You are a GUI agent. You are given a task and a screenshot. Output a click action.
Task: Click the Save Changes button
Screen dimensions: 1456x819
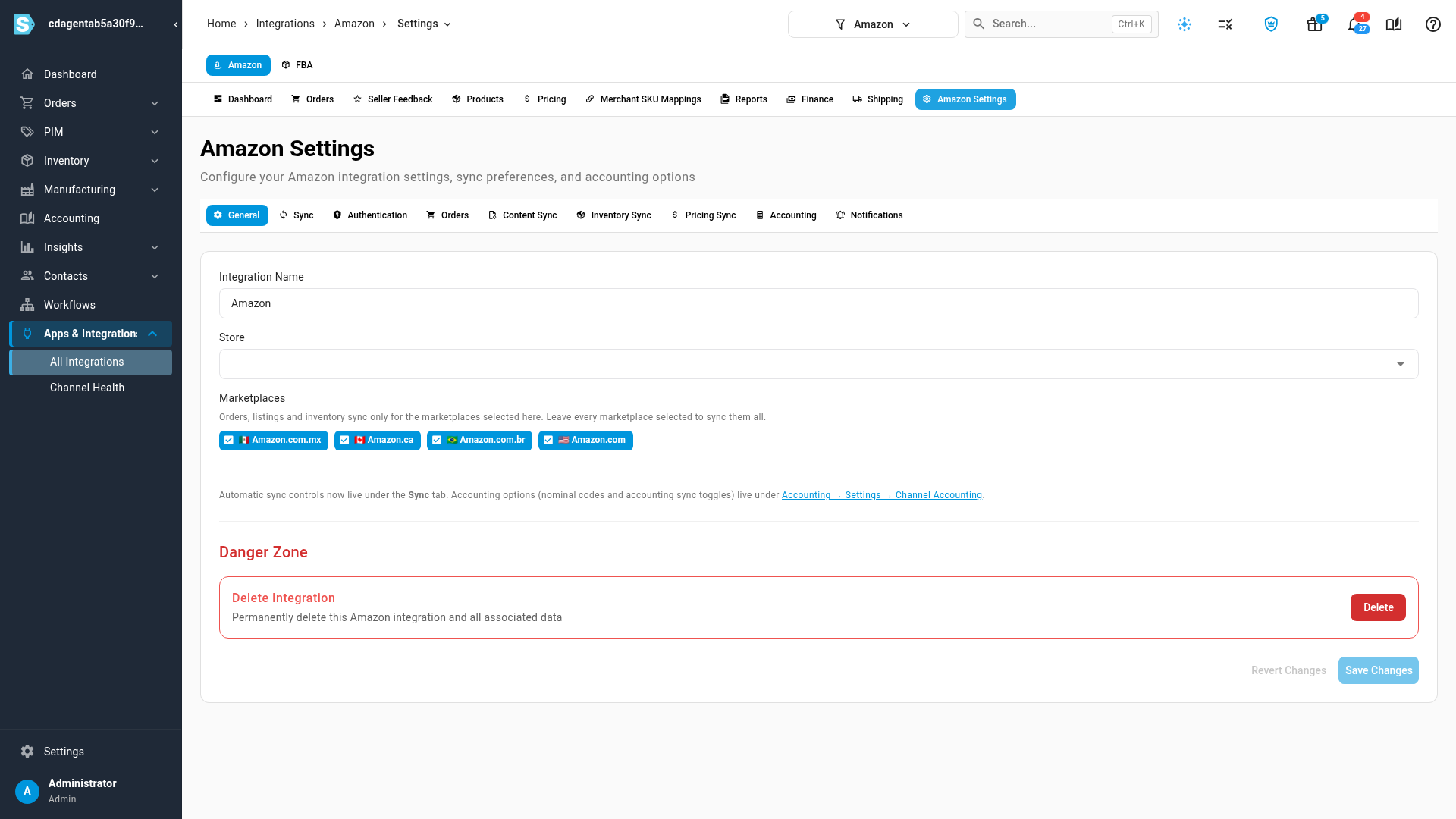(x=1378, y=670)
